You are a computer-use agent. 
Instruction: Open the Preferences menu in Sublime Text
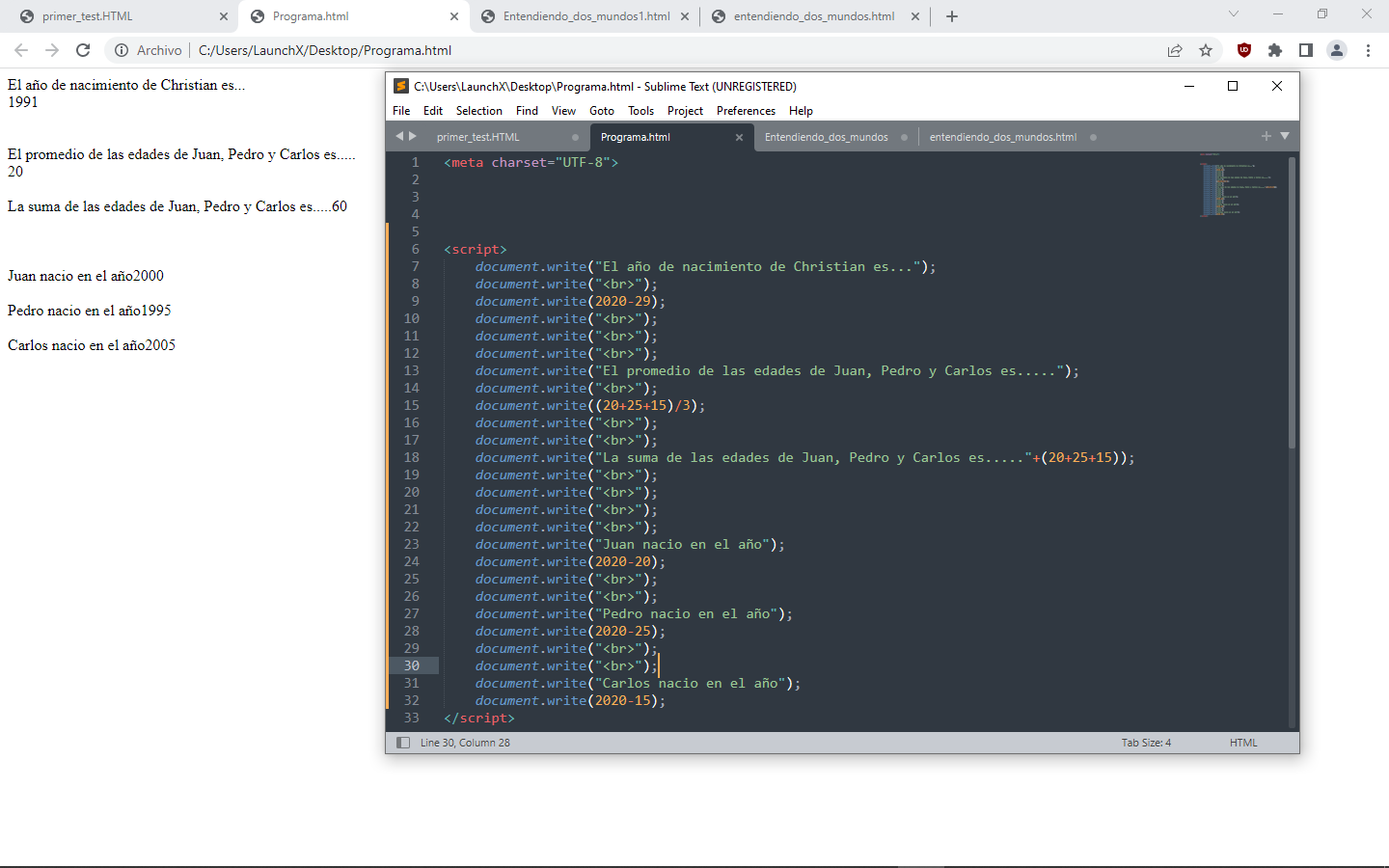click(x=746, y=111)
